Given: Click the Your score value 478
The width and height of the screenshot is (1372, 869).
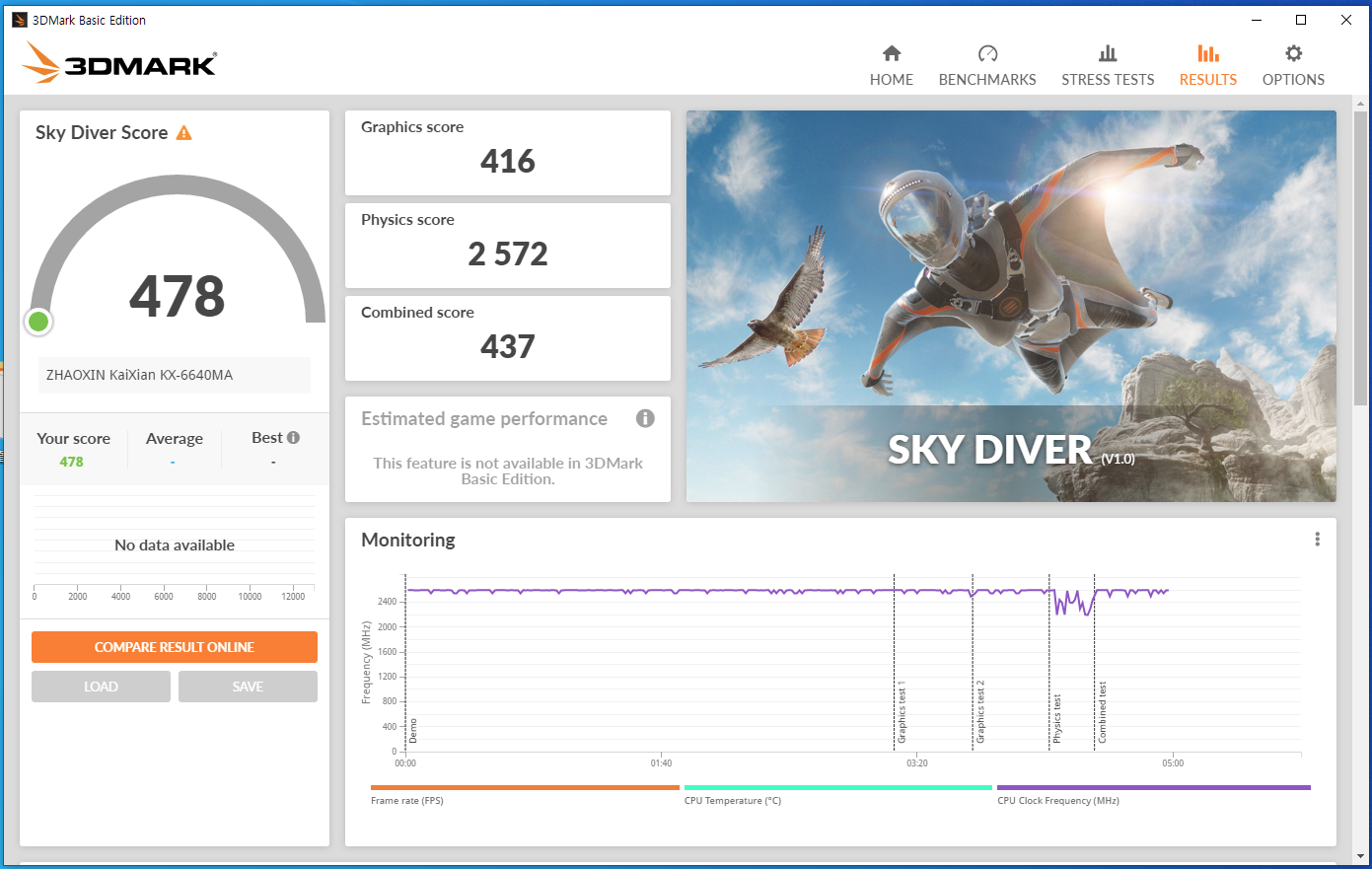Looking at the screenshot, I should [x=71, y=462].
